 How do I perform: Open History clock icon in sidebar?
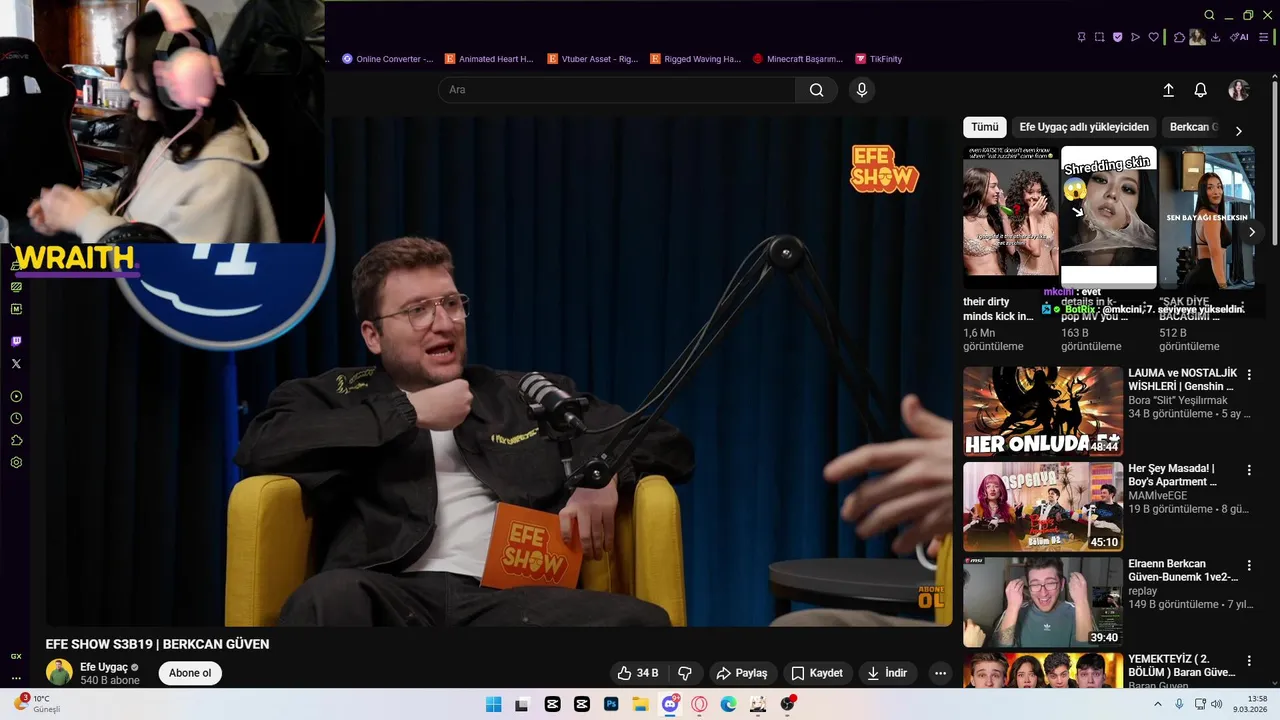click(x=16, y=418)
